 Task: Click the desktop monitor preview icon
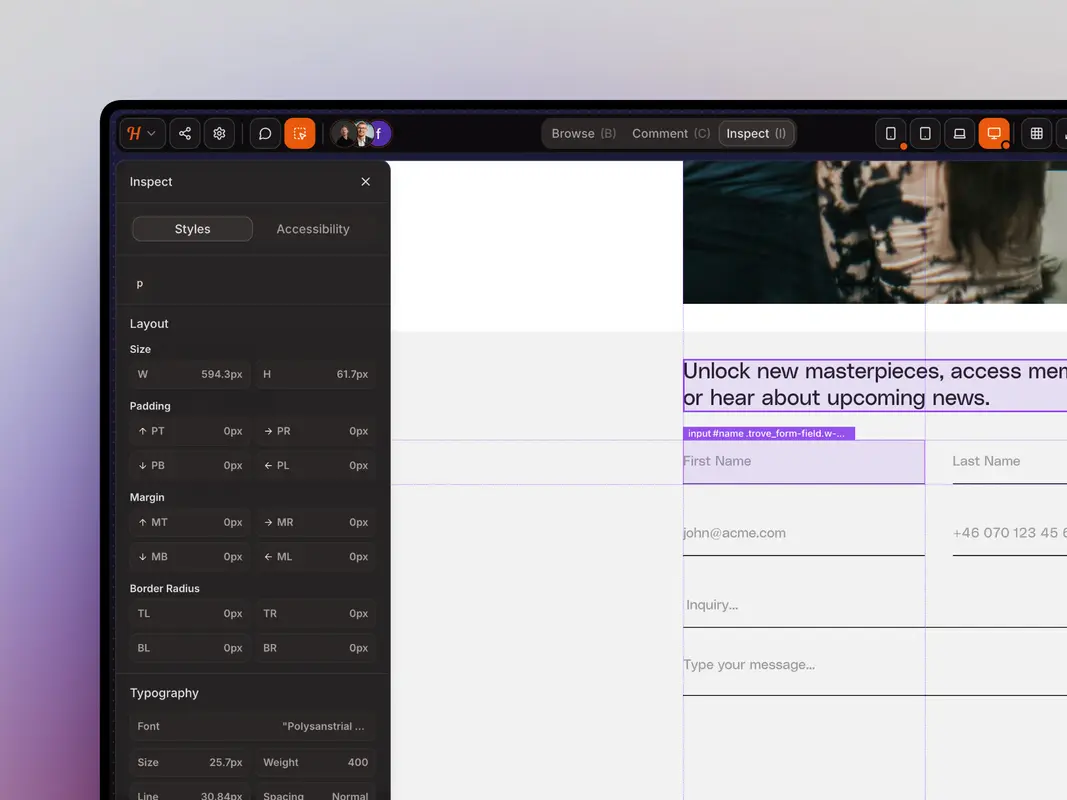click(x=994, y=133)
